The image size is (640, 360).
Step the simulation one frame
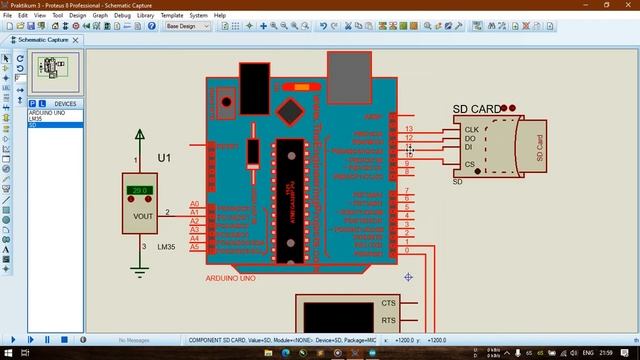[x=31, y=340]
